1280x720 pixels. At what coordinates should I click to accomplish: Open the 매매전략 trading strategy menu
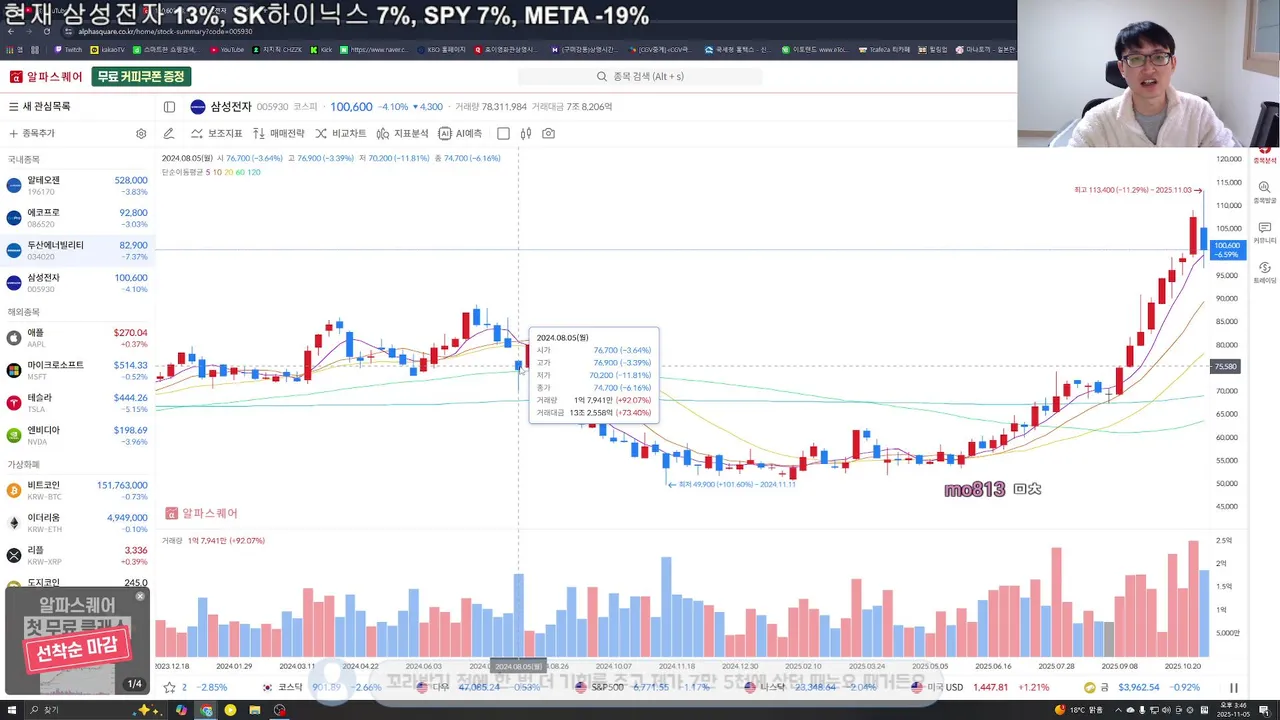[x=278, y=133]
